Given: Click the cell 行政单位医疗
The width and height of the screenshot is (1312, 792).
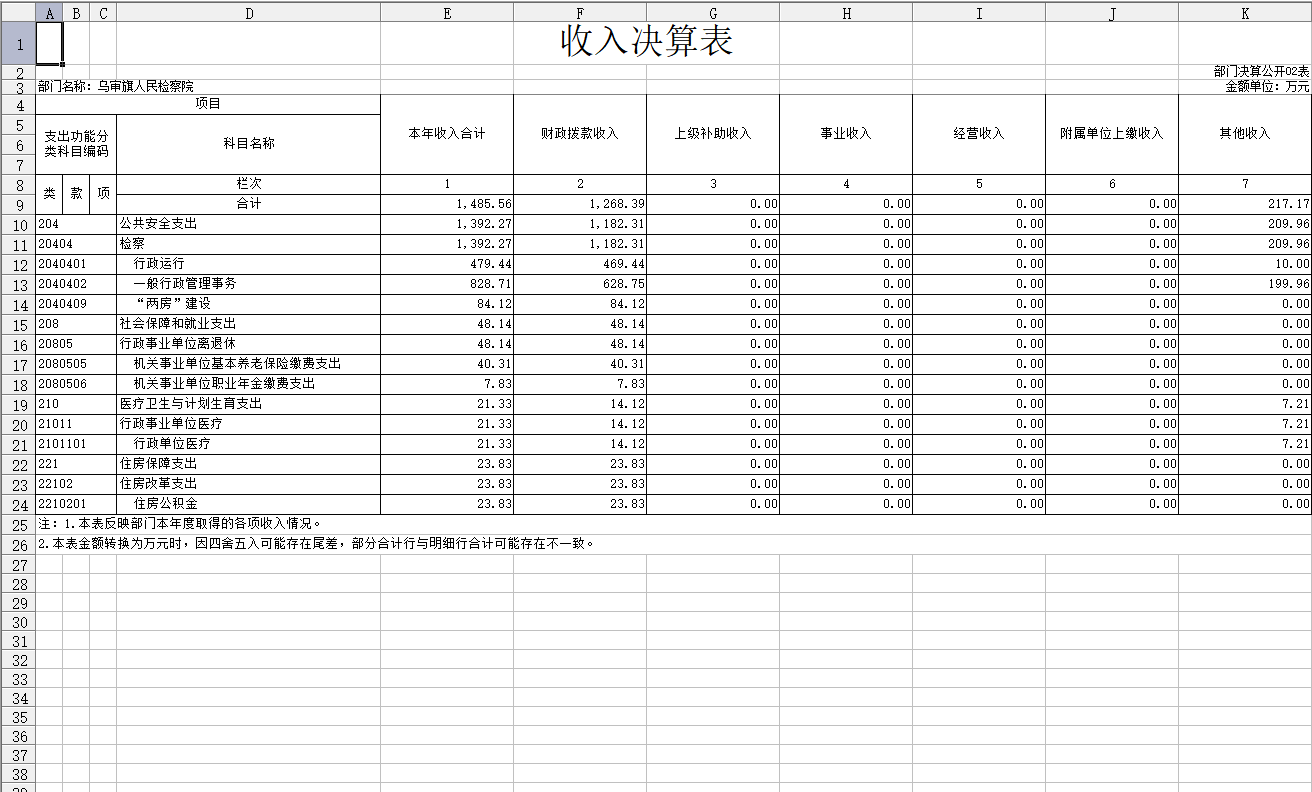Looking at the screenshot, I should coord(249,444).
